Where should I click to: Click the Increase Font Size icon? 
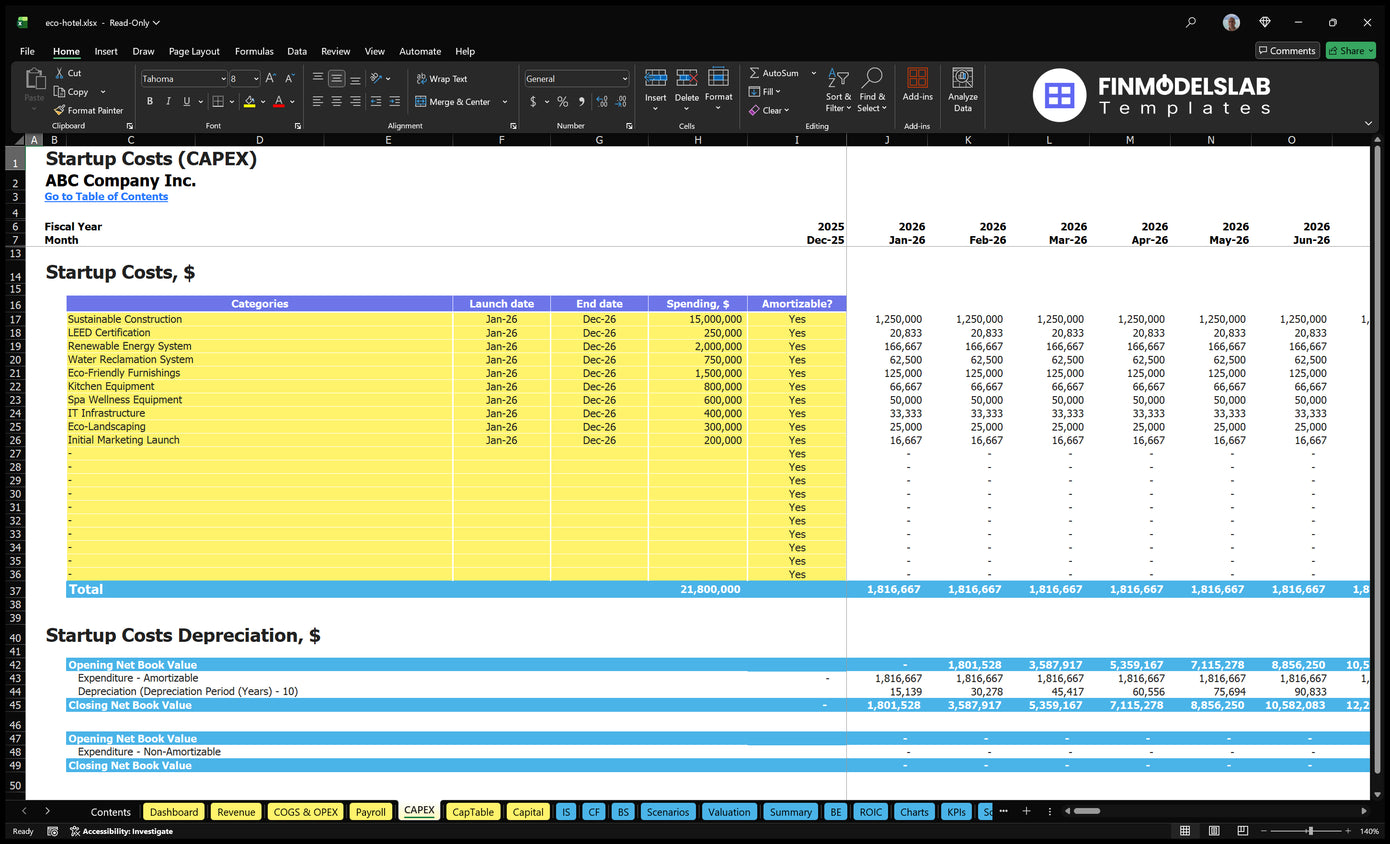(x=271, y=78)
